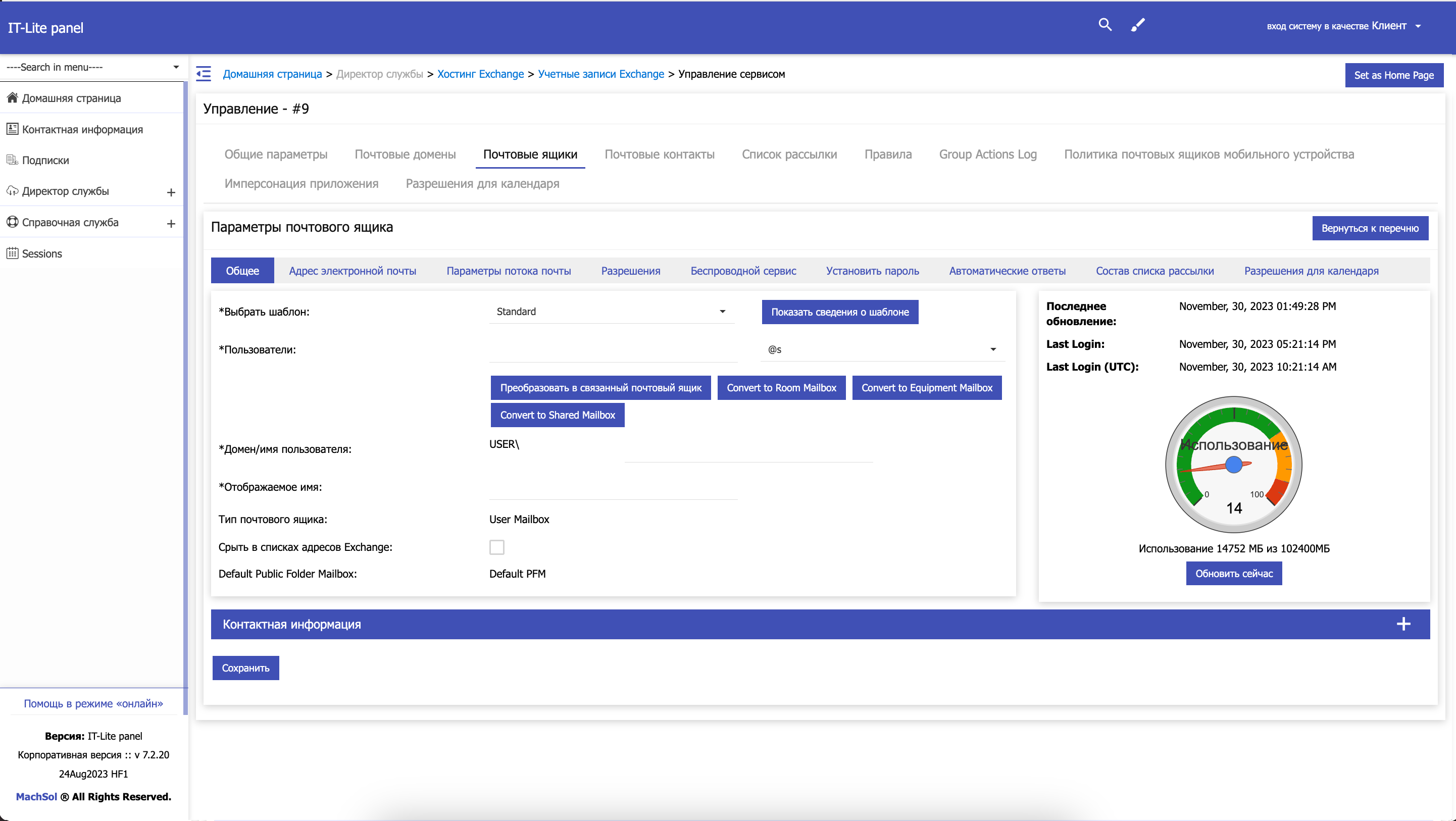1456x821 pixels.
Task: Open Помощь в режиме «онлайн» link
Action: pyautogui.click(x=93, y=703)
